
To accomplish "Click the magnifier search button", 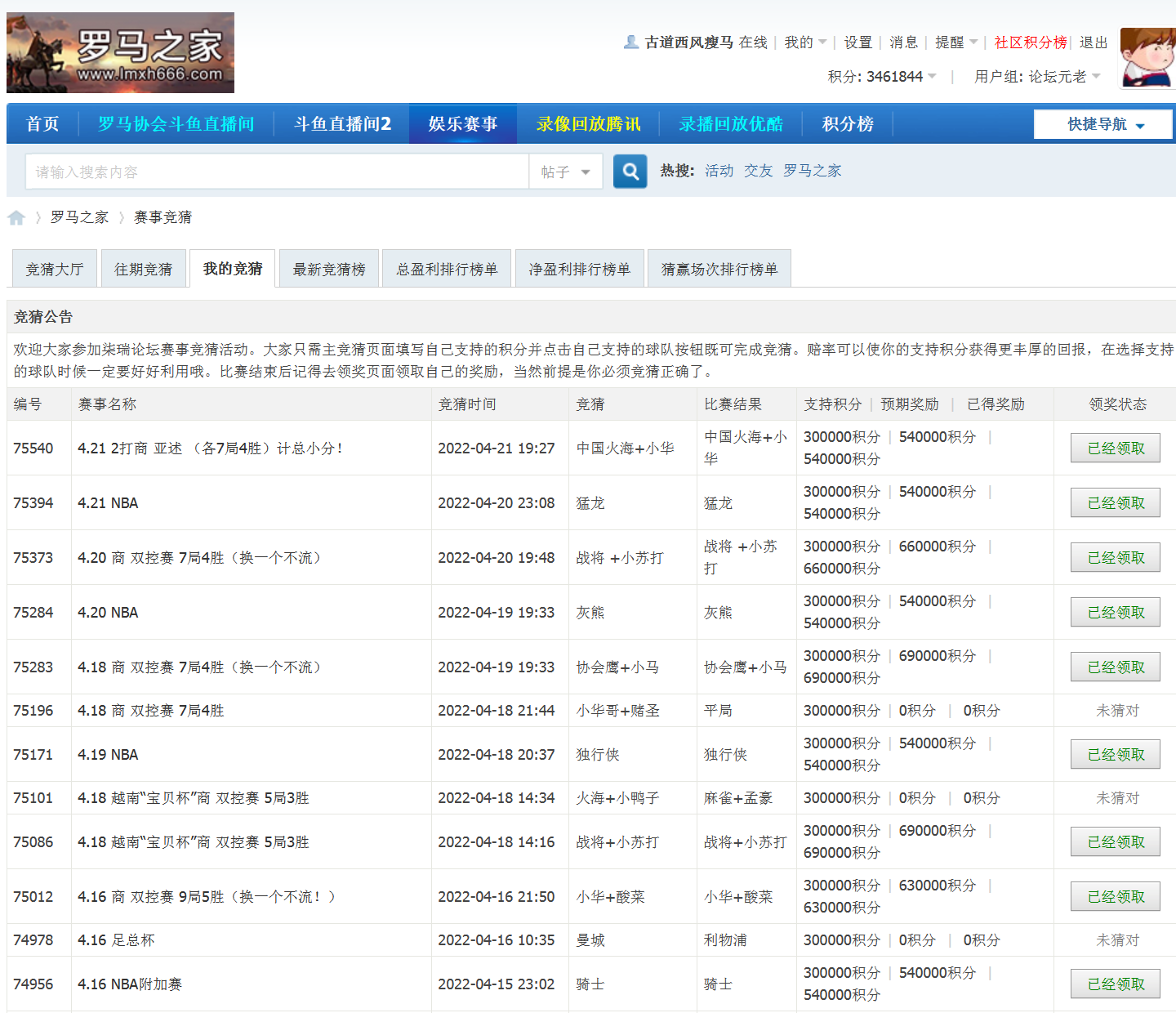I will coord(630,172).
